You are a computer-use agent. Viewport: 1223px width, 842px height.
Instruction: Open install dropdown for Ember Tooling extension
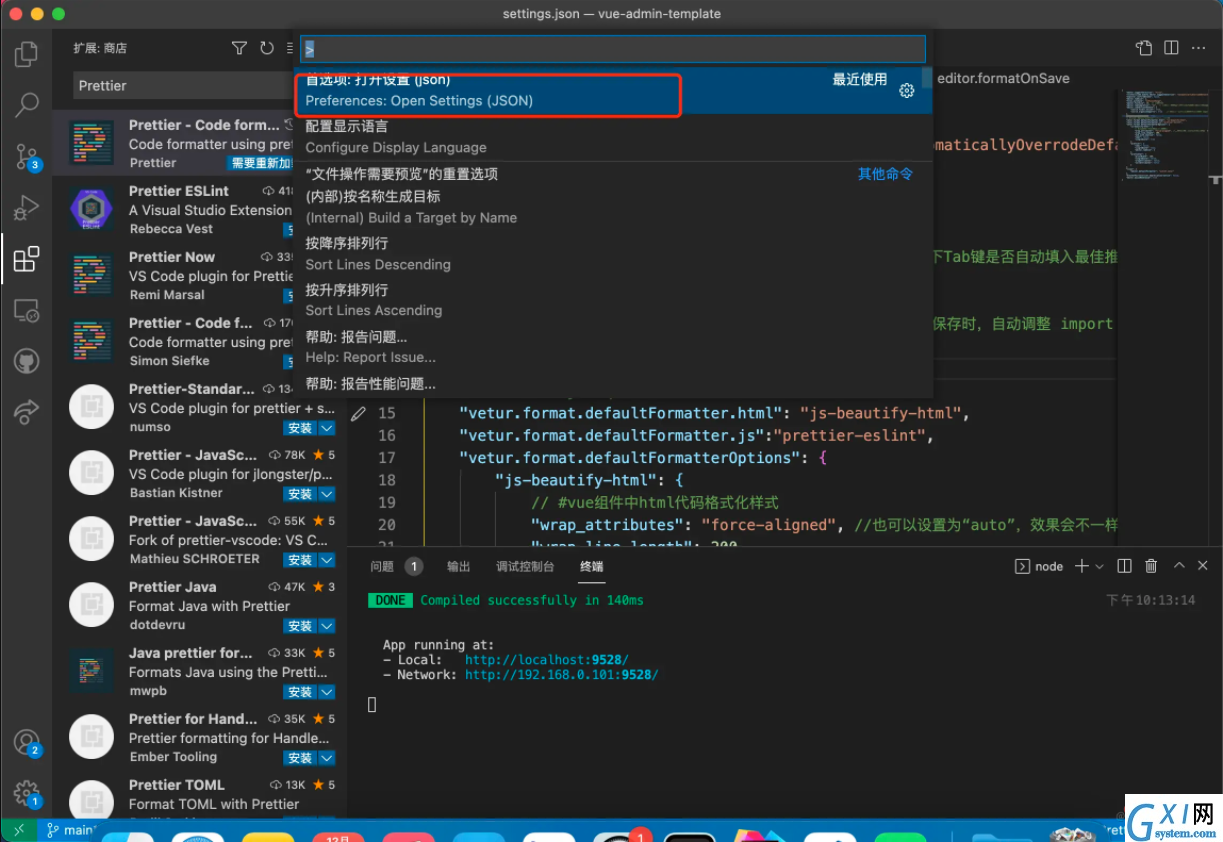coord(327,758)
